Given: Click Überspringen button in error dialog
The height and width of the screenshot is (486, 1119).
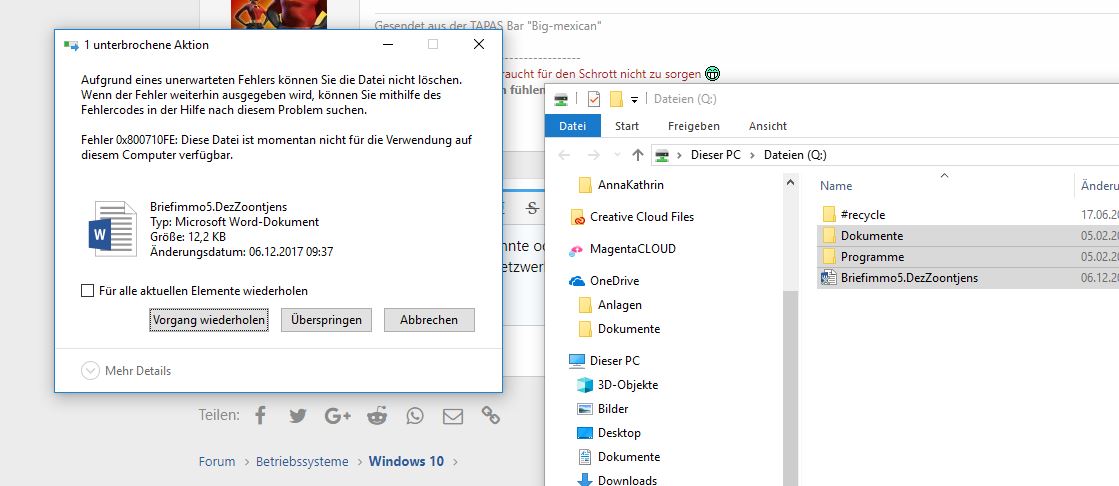Looking at the screenshot, I should pyautogui.click(x=326, y=320).
